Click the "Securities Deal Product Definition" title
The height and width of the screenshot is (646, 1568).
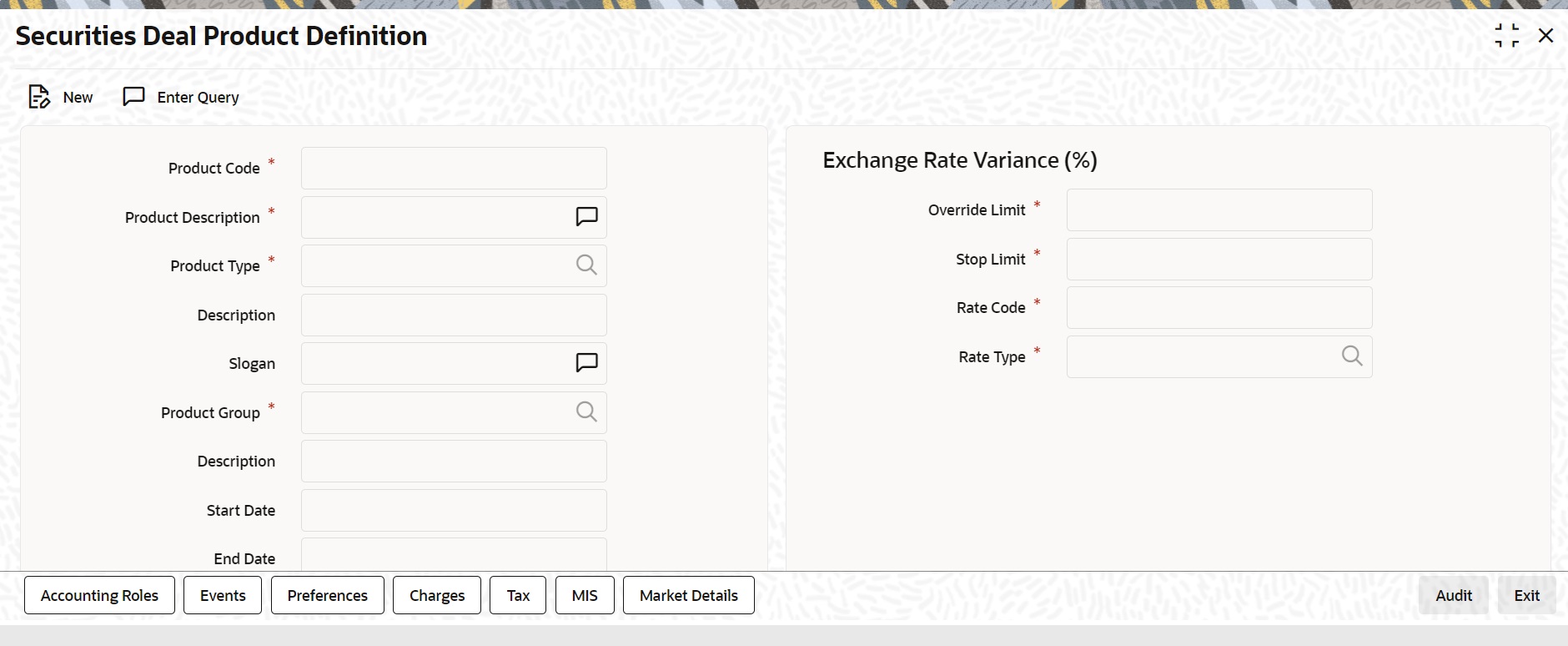point(221,36)
